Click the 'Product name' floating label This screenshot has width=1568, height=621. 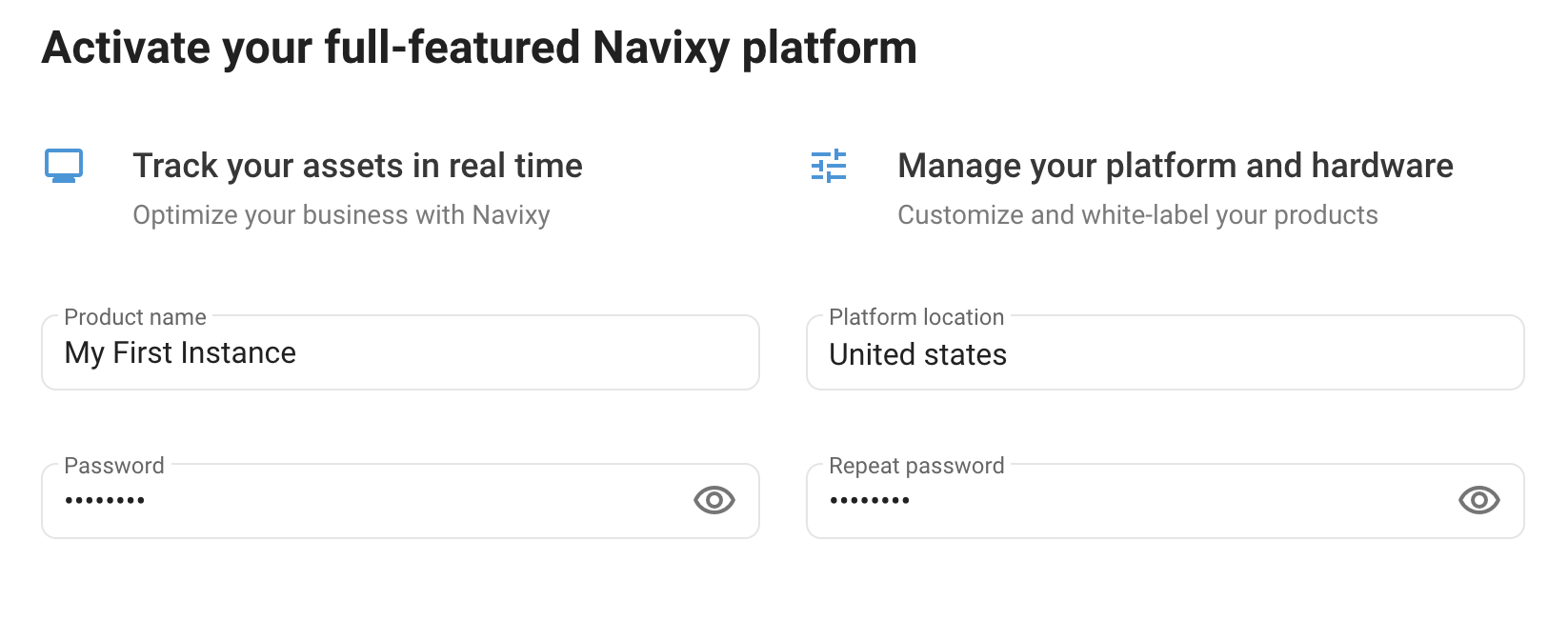pos(135,317)
